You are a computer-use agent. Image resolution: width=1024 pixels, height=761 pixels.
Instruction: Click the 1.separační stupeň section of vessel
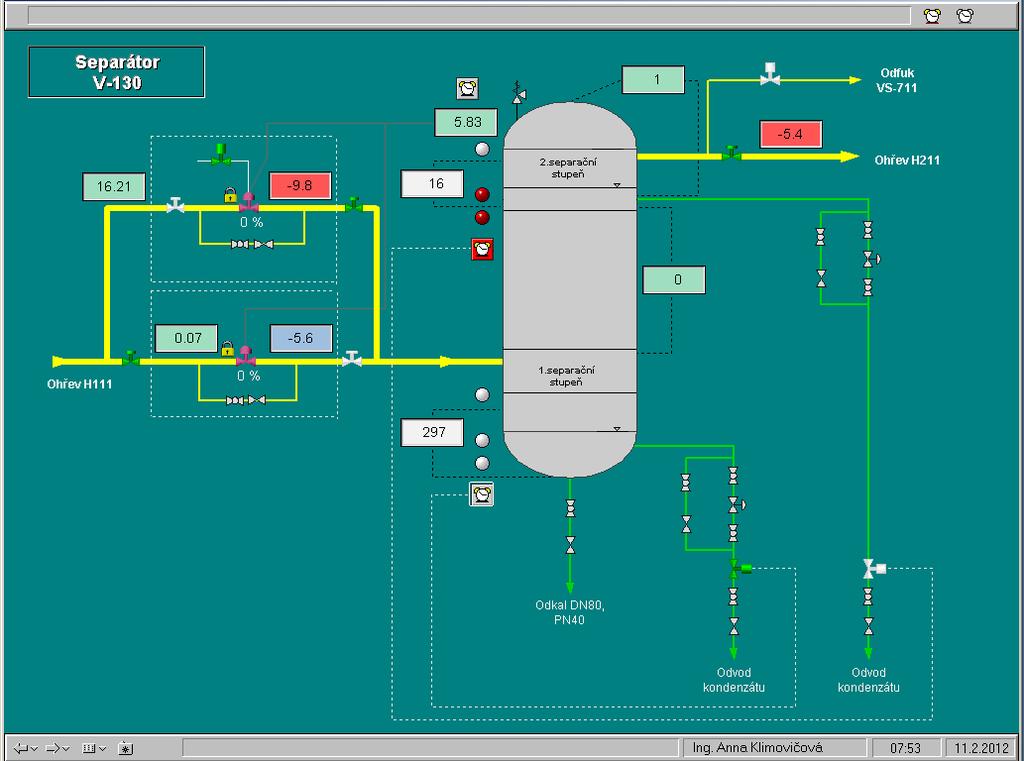click(x=569, y=372)
